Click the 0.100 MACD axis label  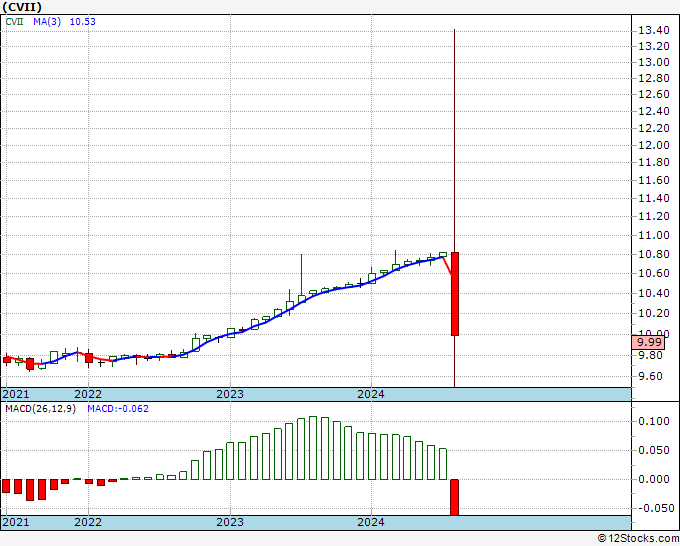pos(654,421)
